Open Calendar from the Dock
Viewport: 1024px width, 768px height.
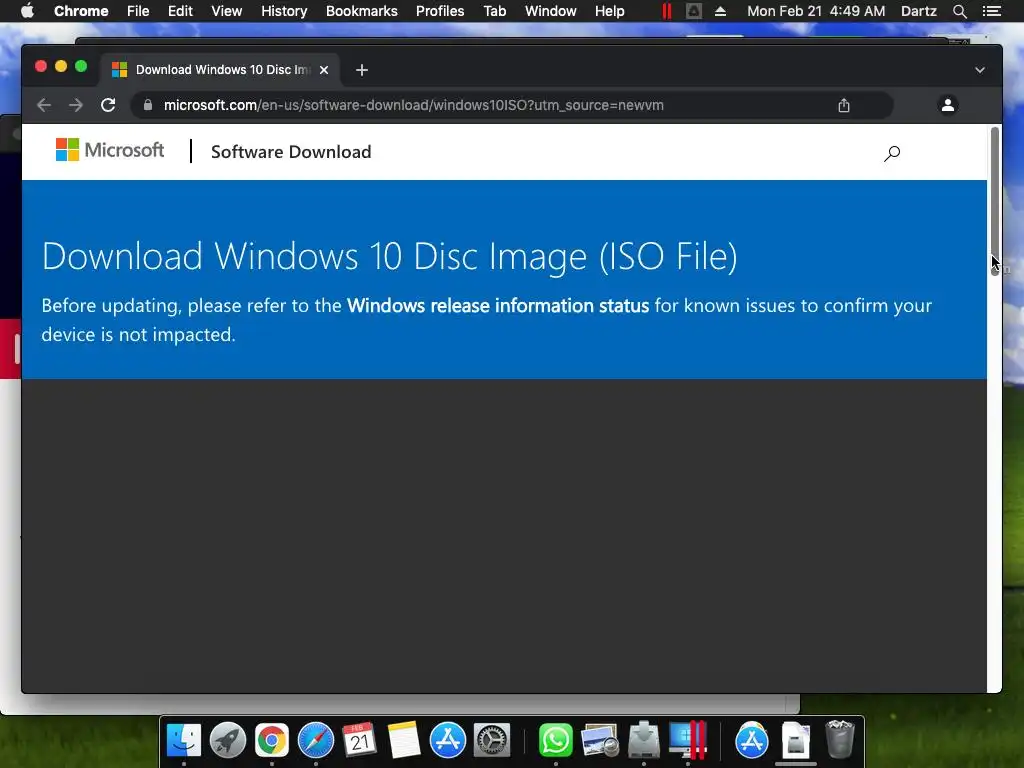359,740
